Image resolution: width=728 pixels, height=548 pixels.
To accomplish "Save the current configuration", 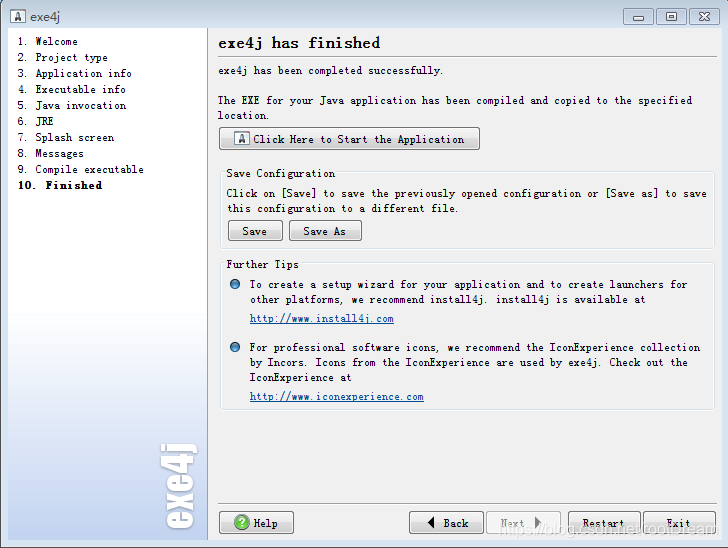I will coord(255,231).
